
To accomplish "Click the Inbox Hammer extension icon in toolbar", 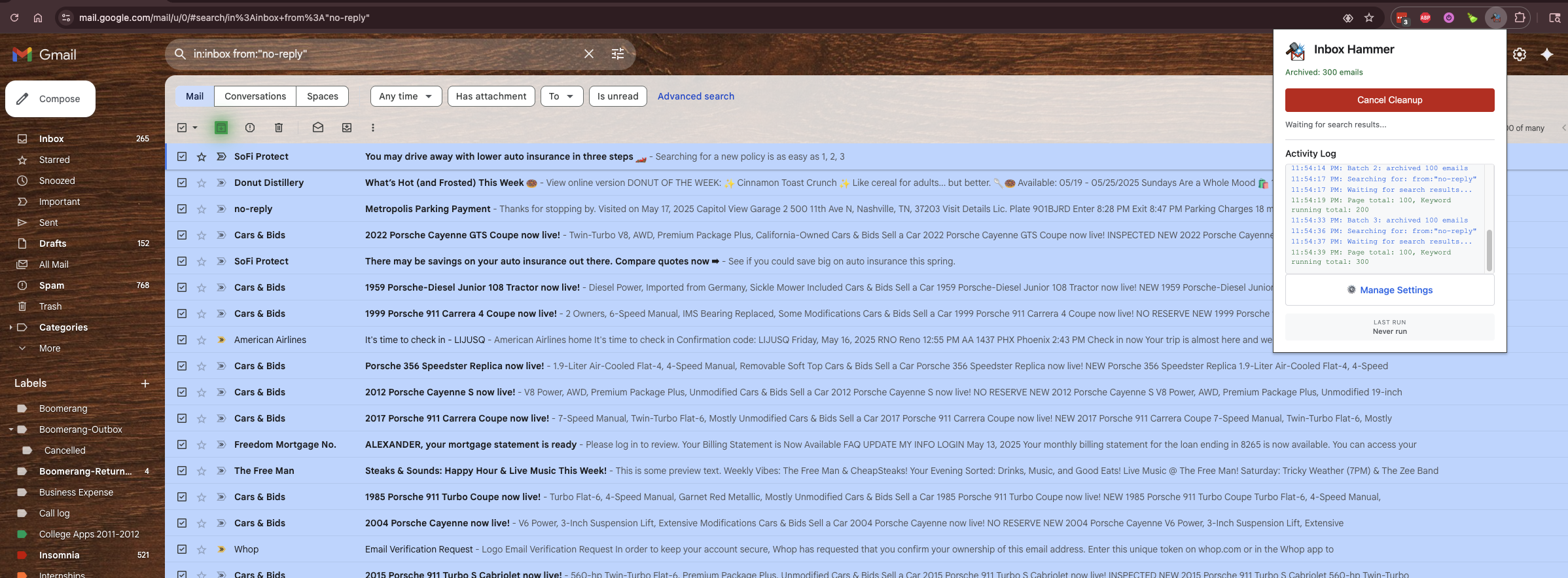I will (1496, 18).
